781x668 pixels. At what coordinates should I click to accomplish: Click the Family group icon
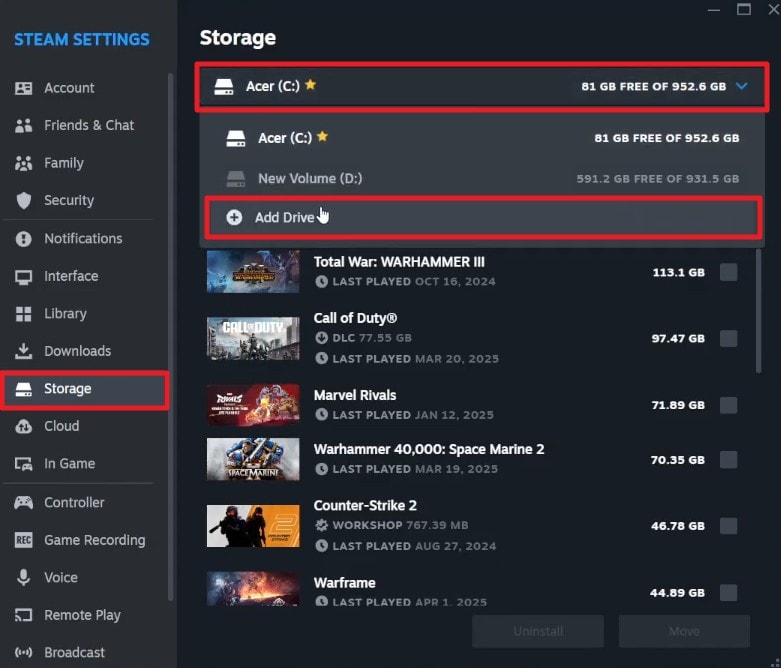point(23,163)
